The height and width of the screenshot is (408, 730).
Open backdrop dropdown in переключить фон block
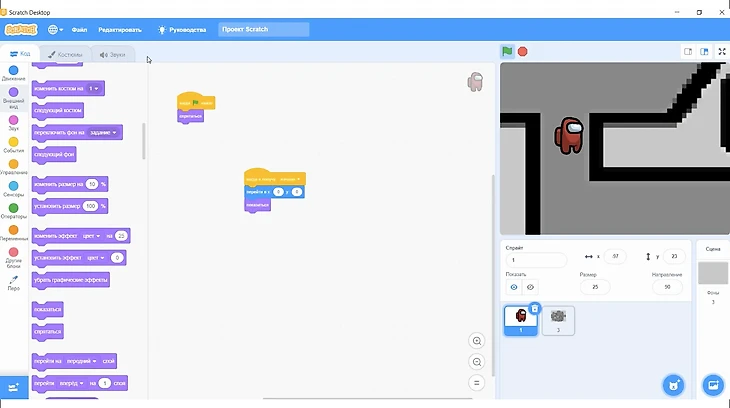103,133
